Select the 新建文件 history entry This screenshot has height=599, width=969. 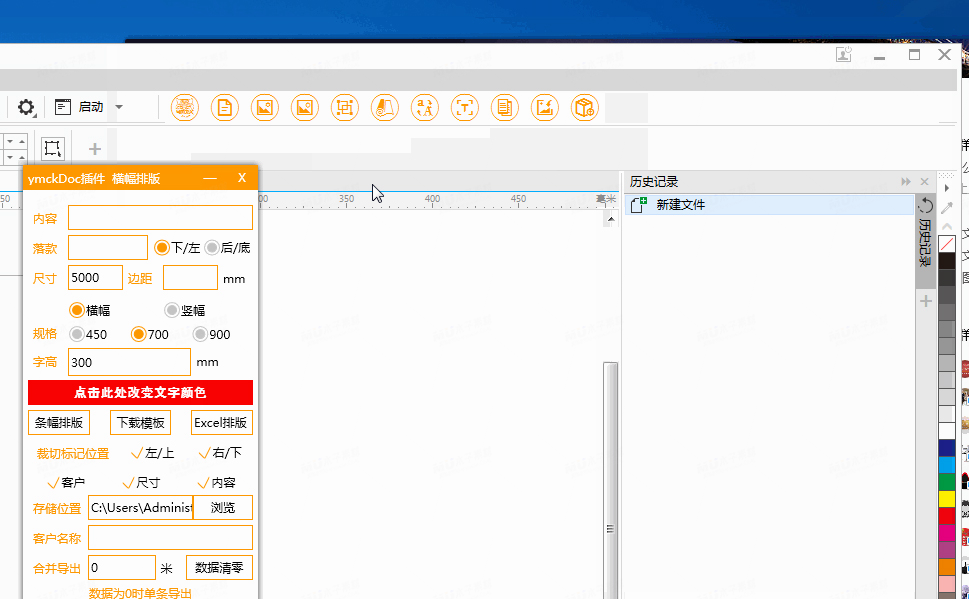769,205
